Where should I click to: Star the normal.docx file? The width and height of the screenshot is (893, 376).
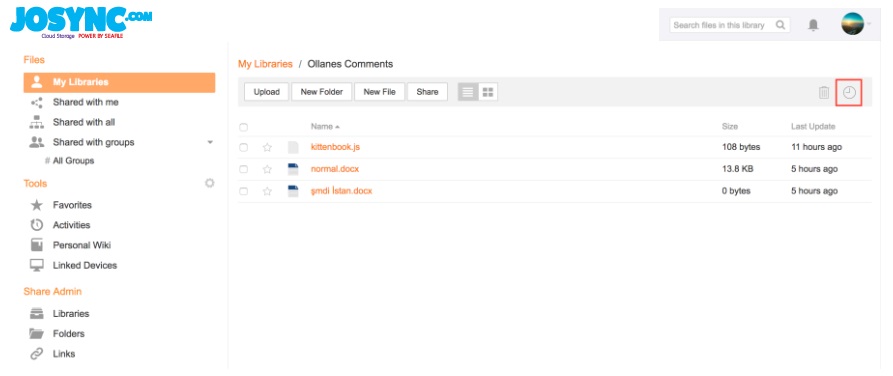coord(267,169)
